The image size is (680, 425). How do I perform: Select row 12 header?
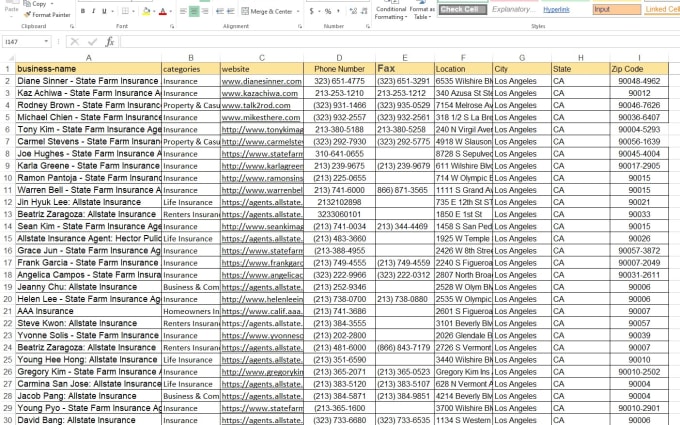8,202
